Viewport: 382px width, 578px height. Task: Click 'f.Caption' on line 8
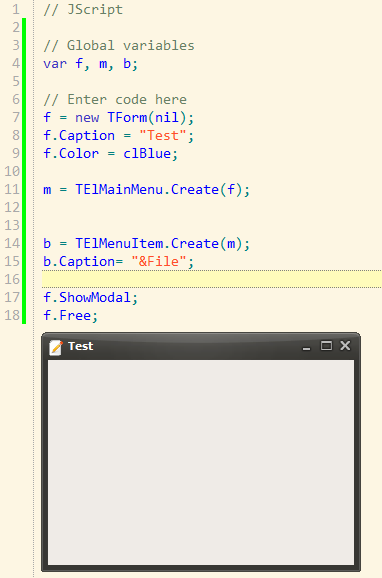79,136
